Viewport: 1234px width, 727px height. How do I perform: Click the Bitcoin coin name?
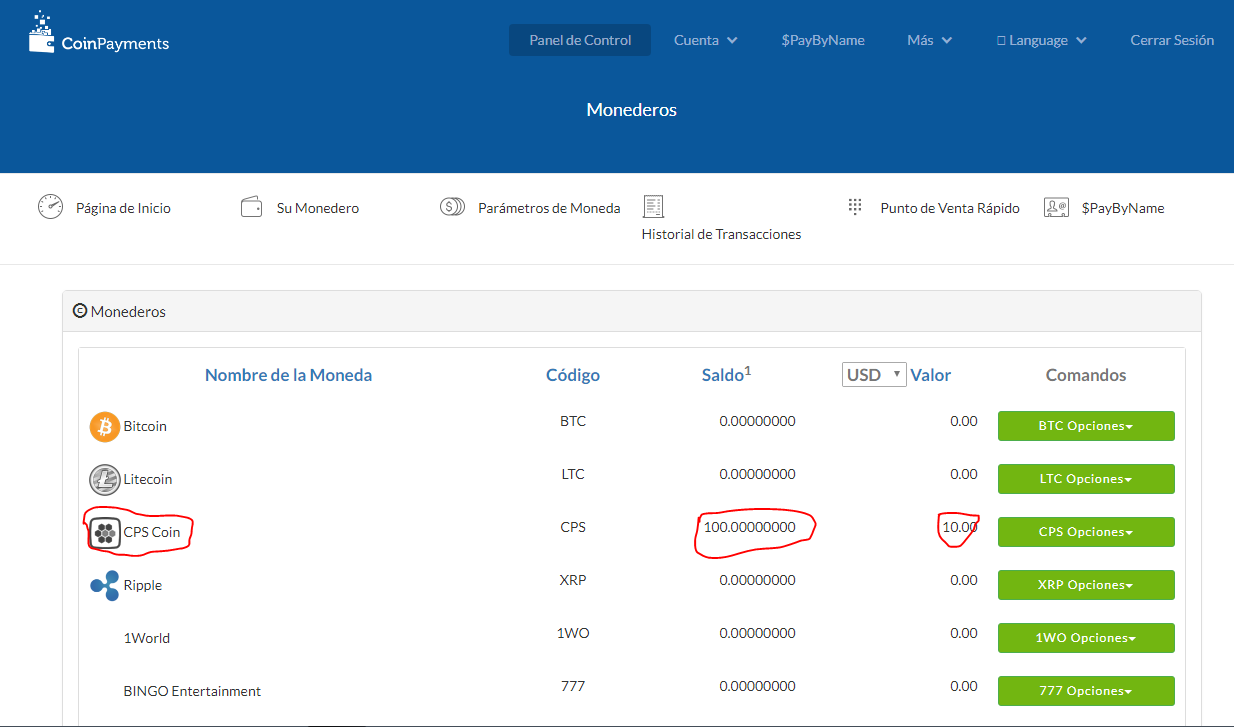point(145,426)
